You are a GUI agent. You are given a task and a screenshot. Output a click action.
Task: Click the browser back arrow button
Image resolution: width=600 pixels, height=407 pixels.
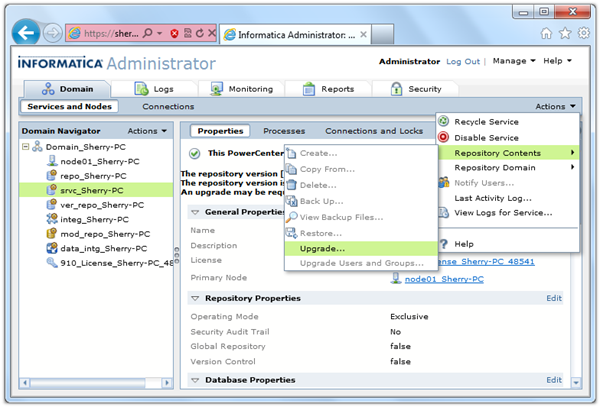[x=26, y=33]
